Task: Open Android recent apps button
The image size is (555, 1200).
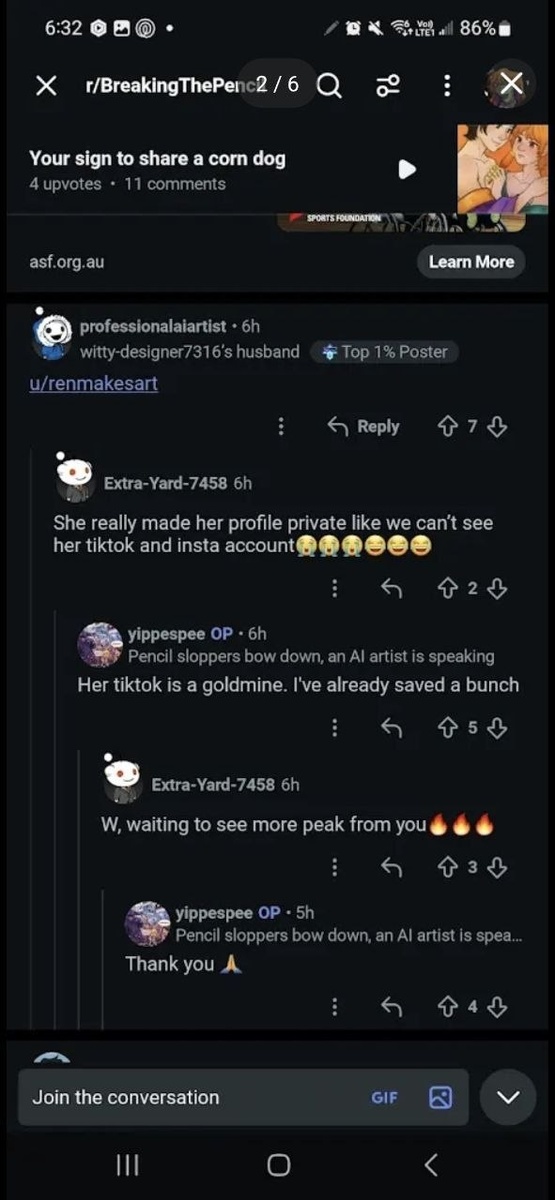Action: tap(127, 1164)
